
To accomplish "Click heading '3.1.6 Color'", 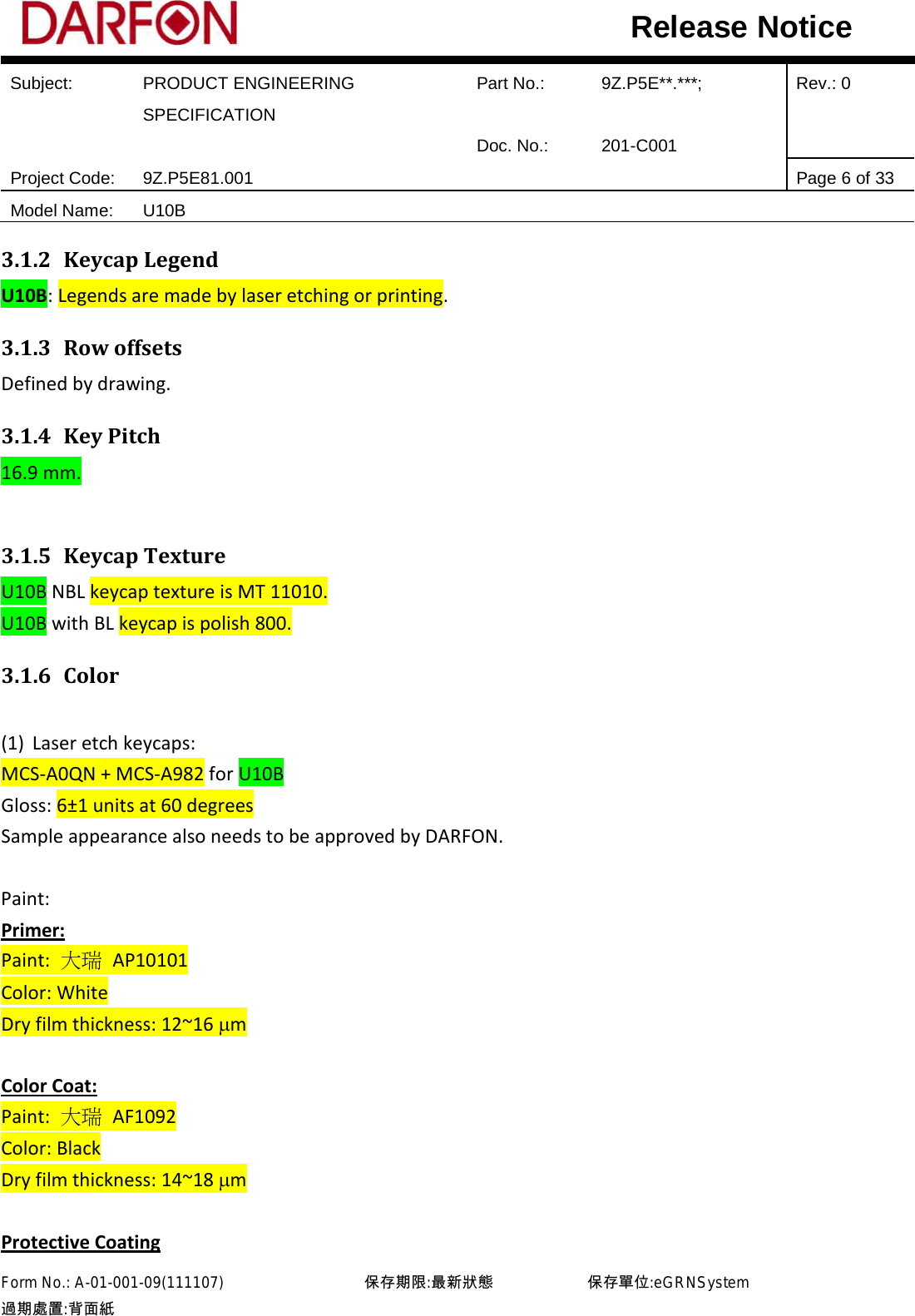I will click(60, 675).
